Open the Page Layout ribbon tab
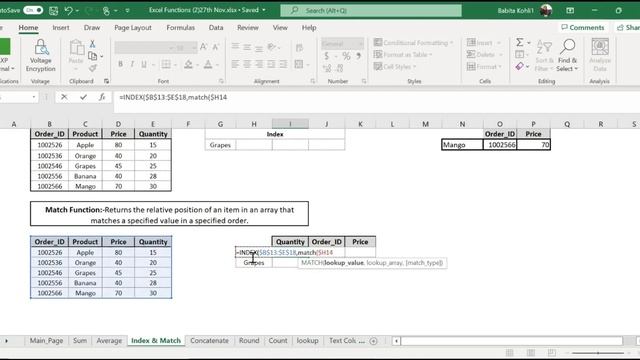The width and height of the screenshot is (640, 360). coord(133,28)
